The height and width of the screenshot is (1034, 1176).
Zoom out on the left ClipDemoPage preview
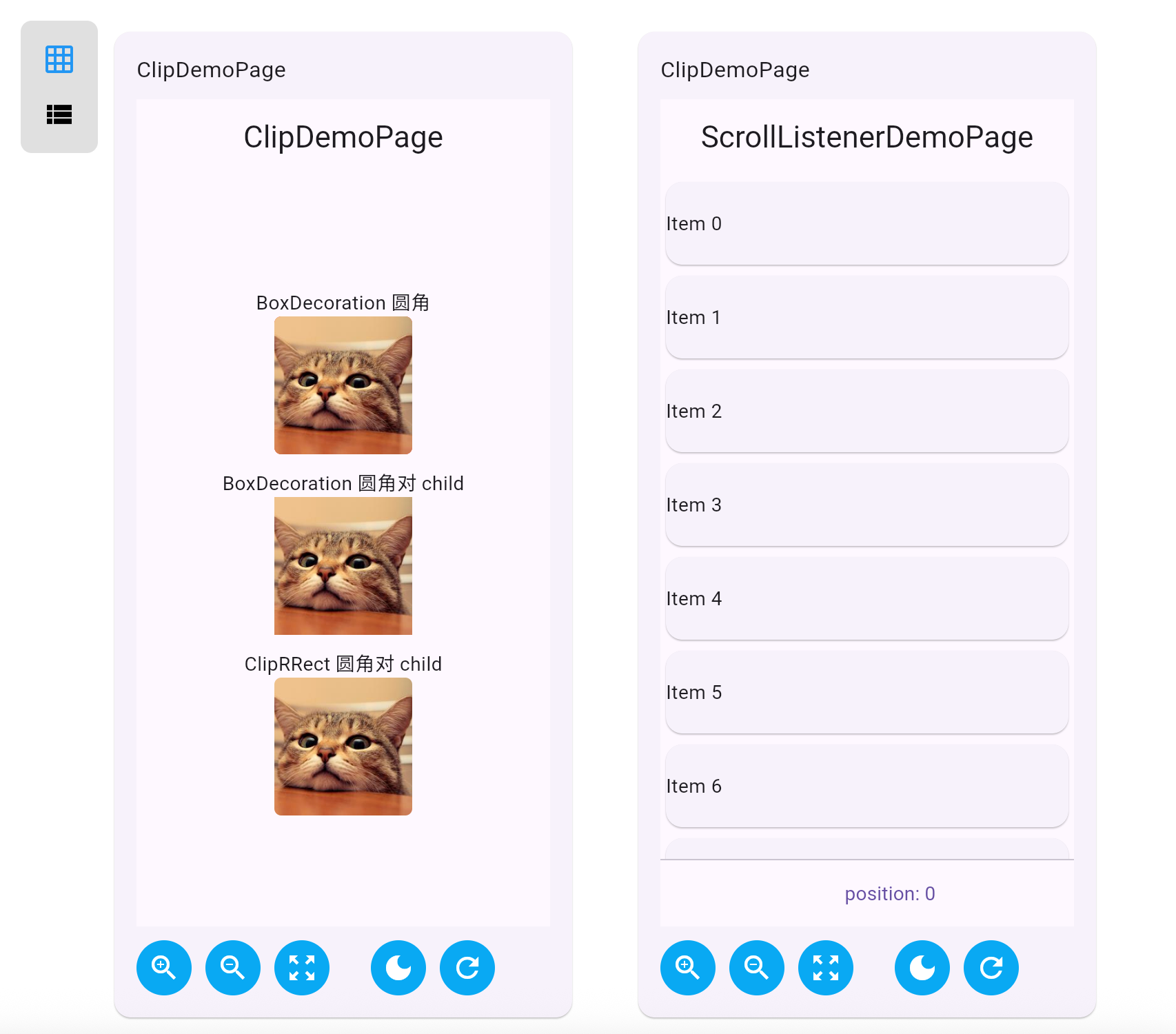[x=233, y=968]
